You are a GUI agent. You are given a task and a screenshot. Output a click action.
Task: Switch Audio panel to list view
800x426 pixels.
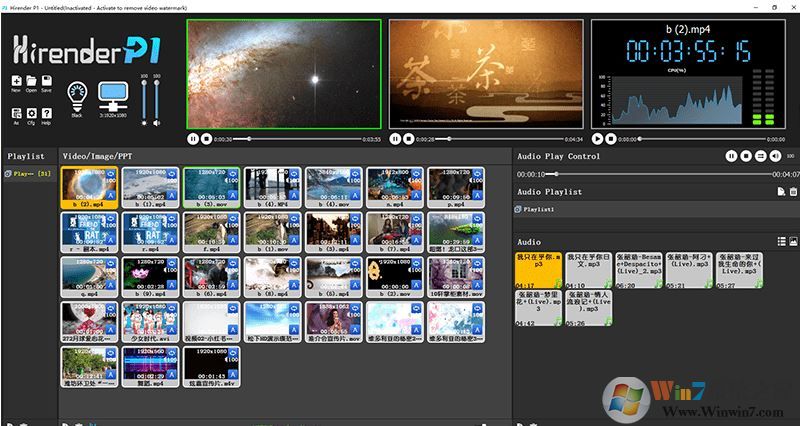(782, 241)
